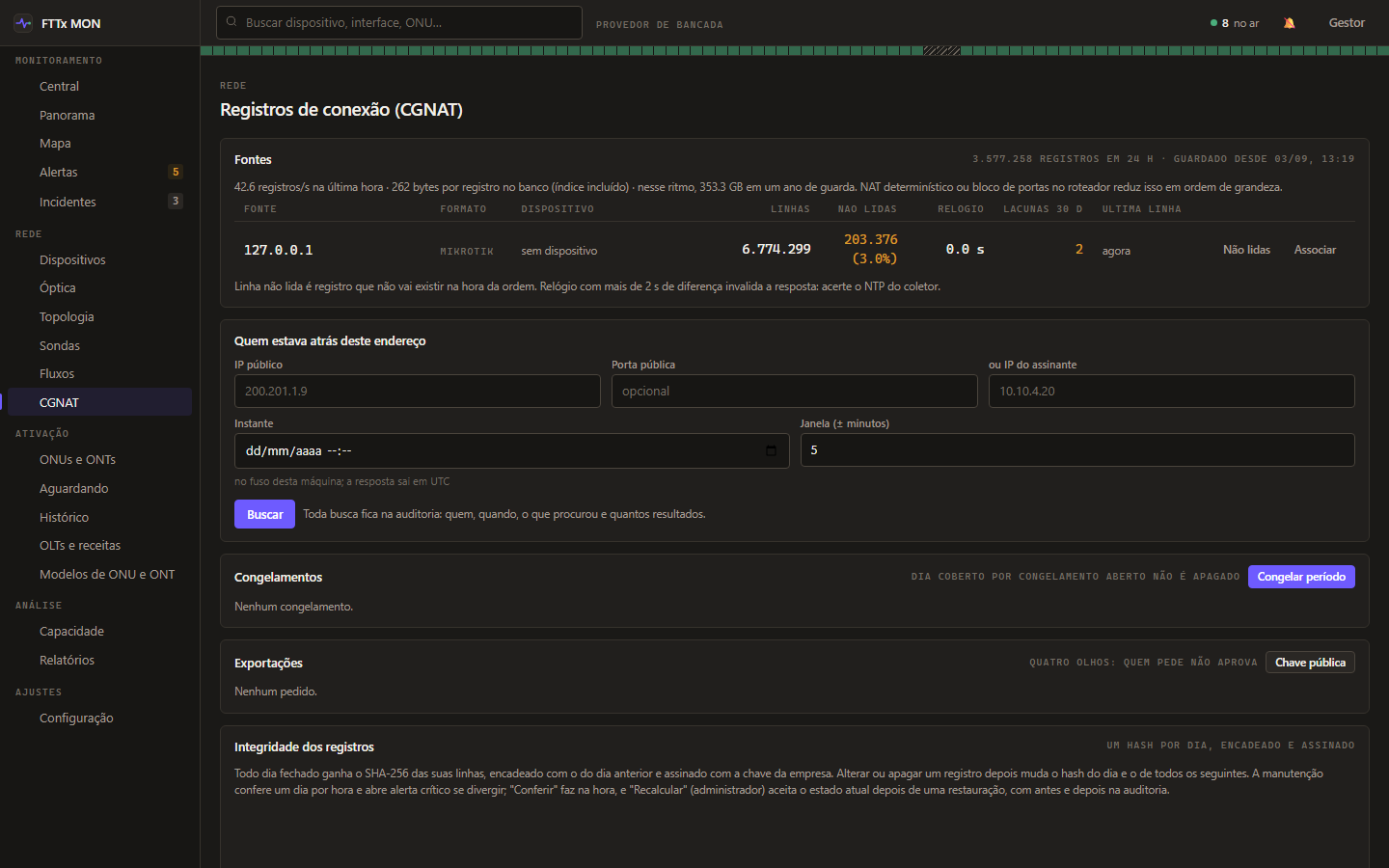Go to Panorama page
1389x868 pixels.
tap(99, 115)
